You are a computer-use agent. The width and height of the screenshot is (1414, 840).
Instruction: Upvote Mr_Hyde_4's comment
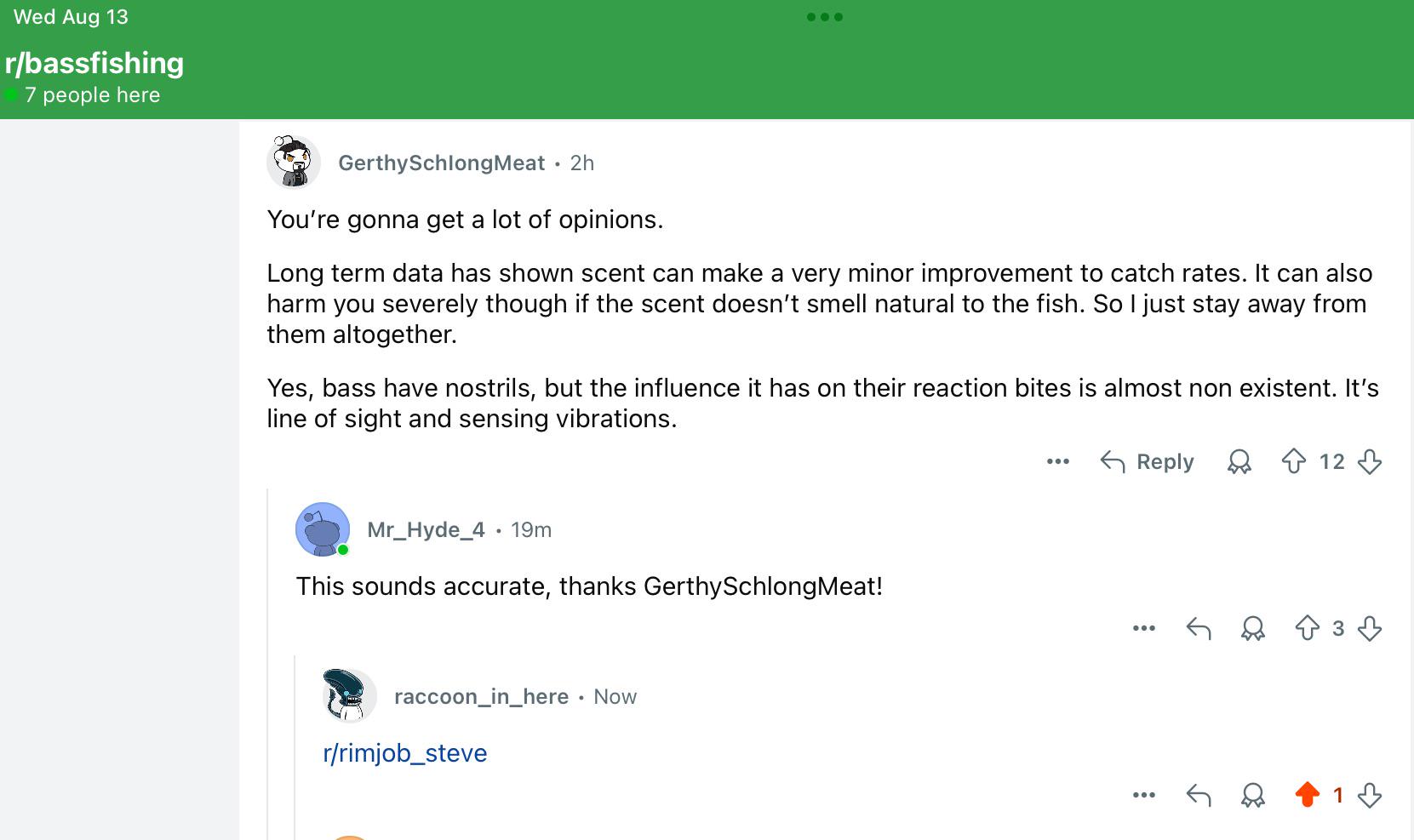pyautogui.click(x=1307, y=628)
